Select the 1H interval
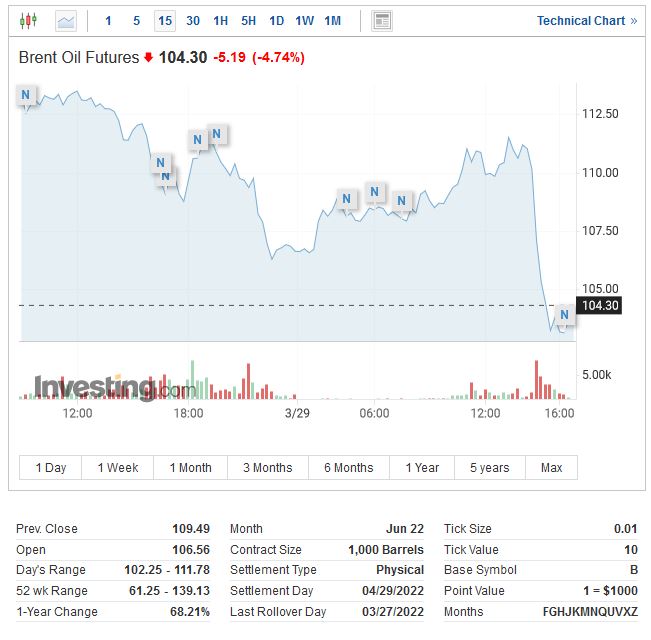Screen dimensions: 651x640 [x=221, y=21]
